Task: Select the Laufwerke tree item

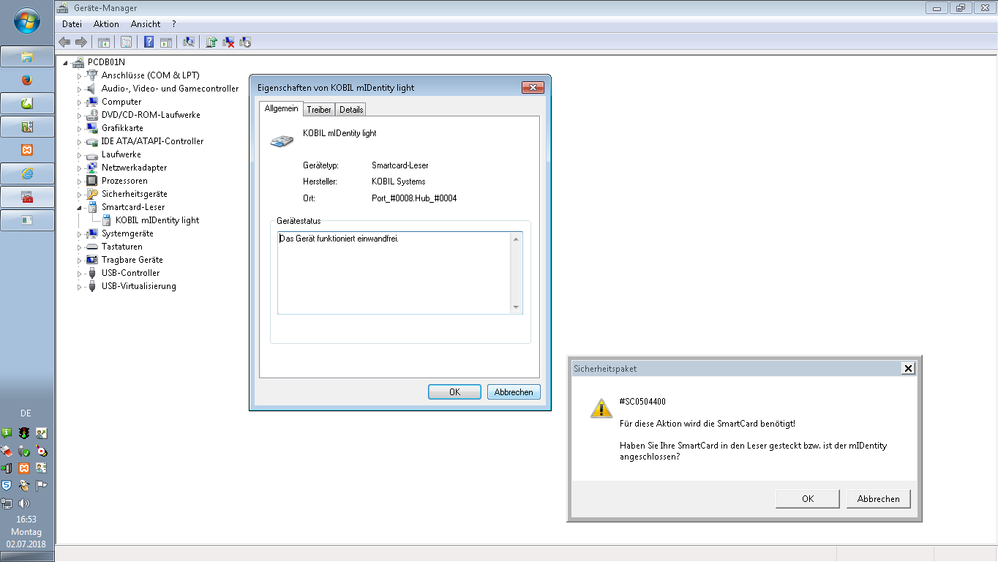Action: 121,155
